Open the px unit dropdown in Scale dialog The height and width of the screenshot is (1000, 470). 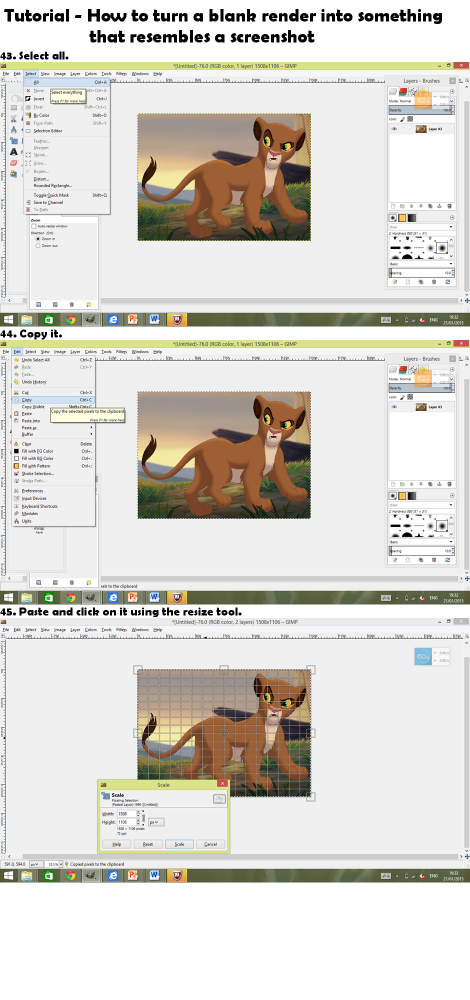coord(156,823)
